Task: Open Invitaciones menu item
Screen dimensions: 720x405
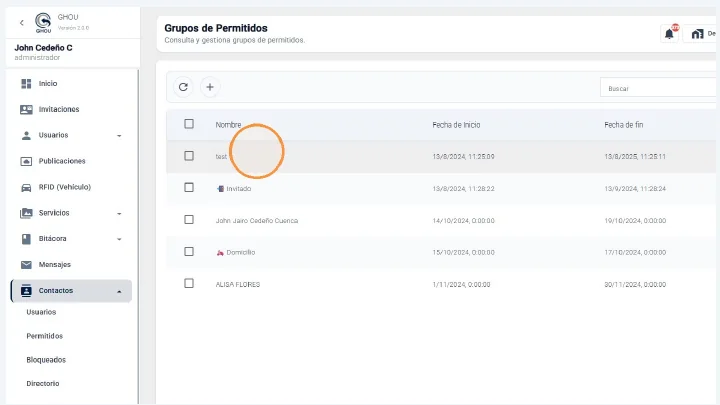Action: pyautogui.click(x=59, y=109)
